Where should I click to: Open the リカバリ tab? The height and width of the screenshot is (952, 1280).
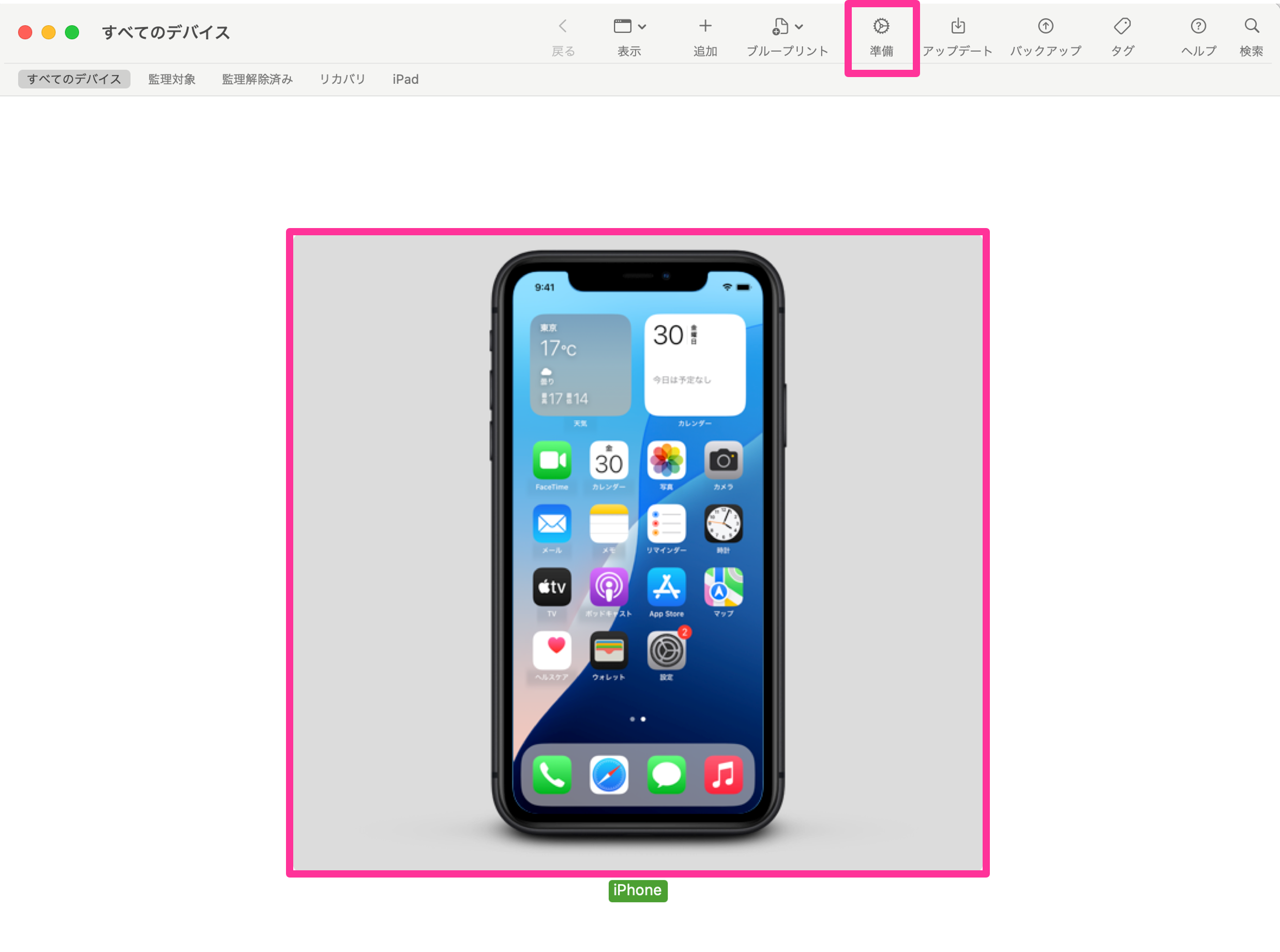coord(342,79)
